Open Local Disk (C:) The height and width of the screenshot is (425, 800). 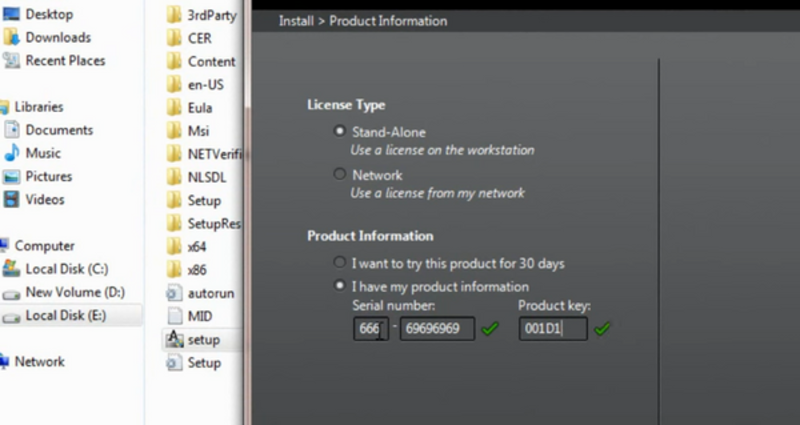pyautogui.click(x=67, y=268)
